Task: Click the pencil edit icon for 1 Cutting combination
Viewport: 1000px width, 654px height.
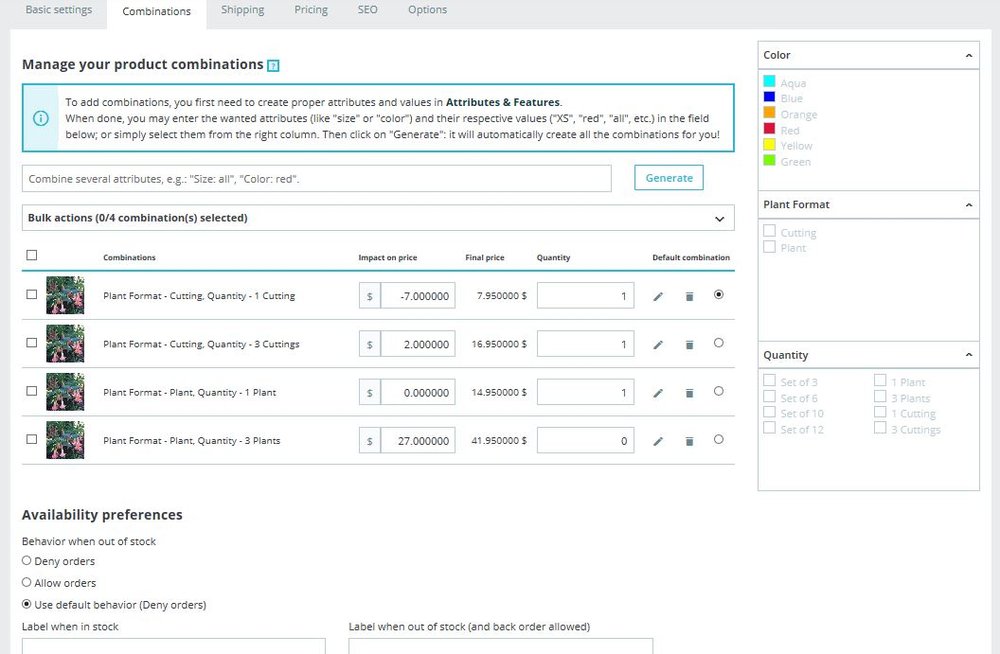Action: (x=658, y=296)
